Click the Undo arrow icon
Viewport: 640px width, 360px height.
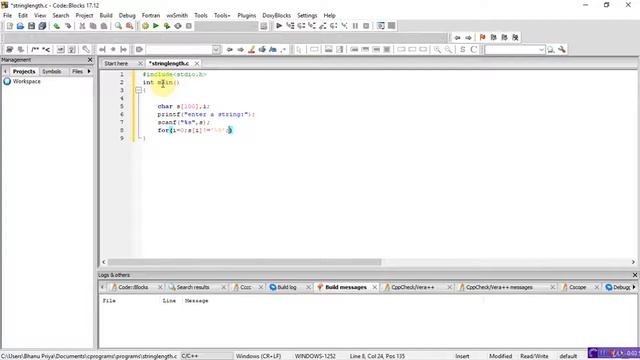click(x=57, y=26)
